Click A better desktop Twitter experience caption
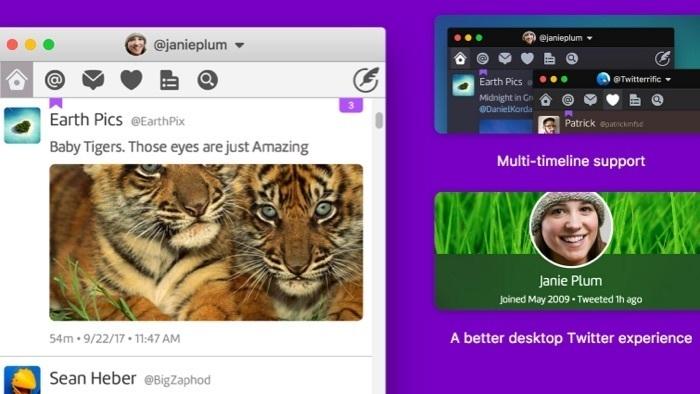Image resolution: width=700 pixels, height=394 pixels. [x=571, y=338]
